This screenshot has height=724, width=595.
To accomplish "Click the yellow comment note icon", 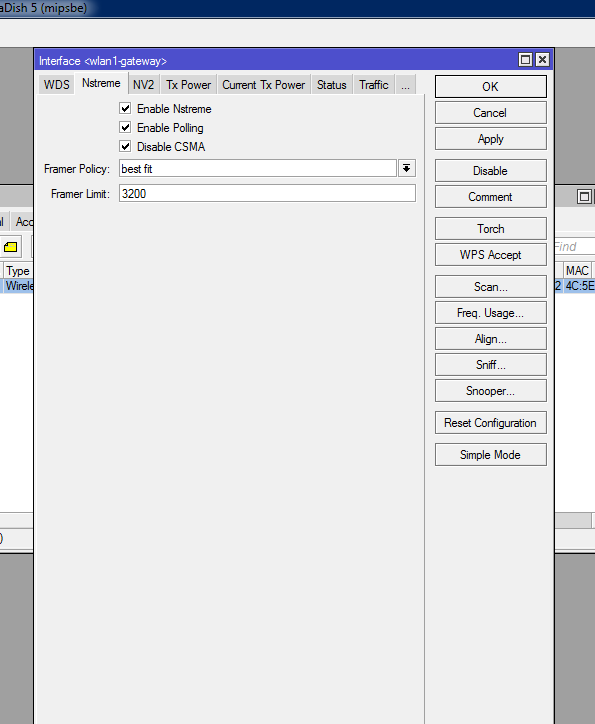I will (x=11, y=247).
